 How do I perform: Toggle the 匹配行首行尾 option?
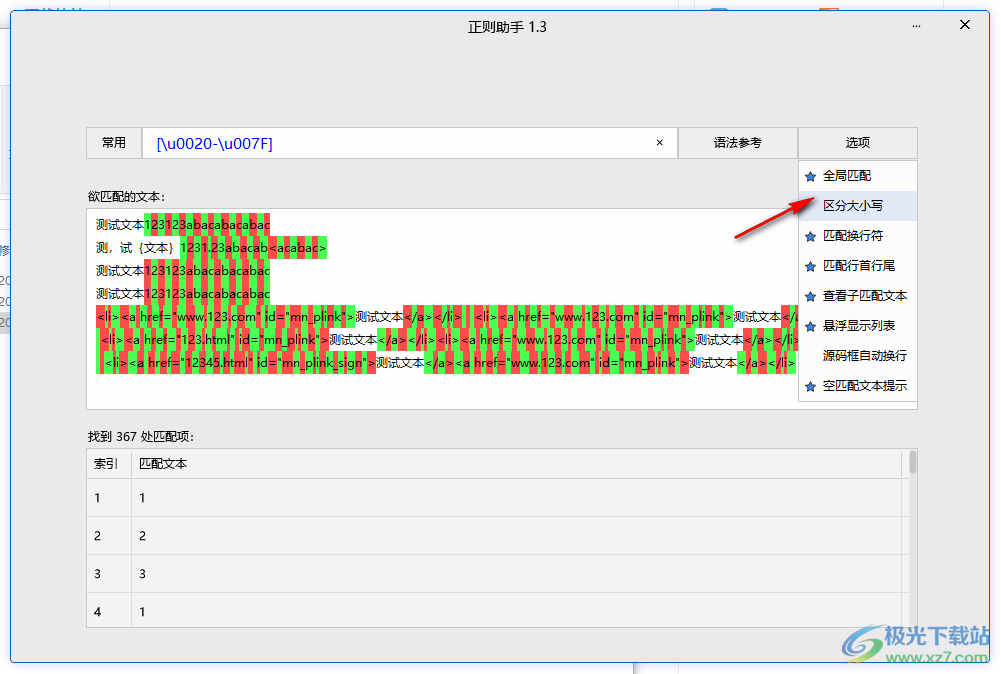858,266
